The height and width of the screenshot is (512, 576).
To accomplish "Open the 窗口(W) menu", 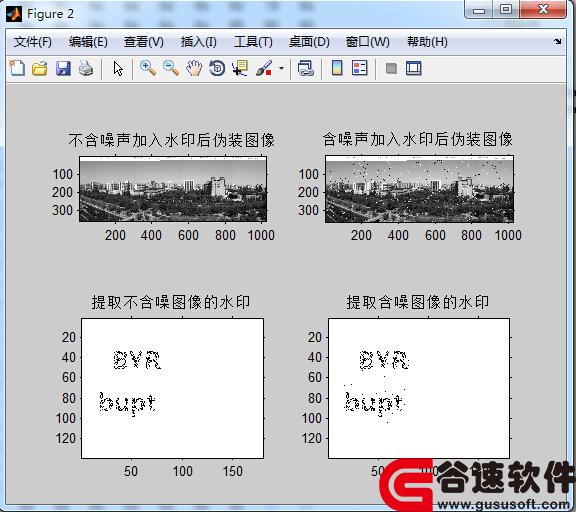I will click(367, 42).
